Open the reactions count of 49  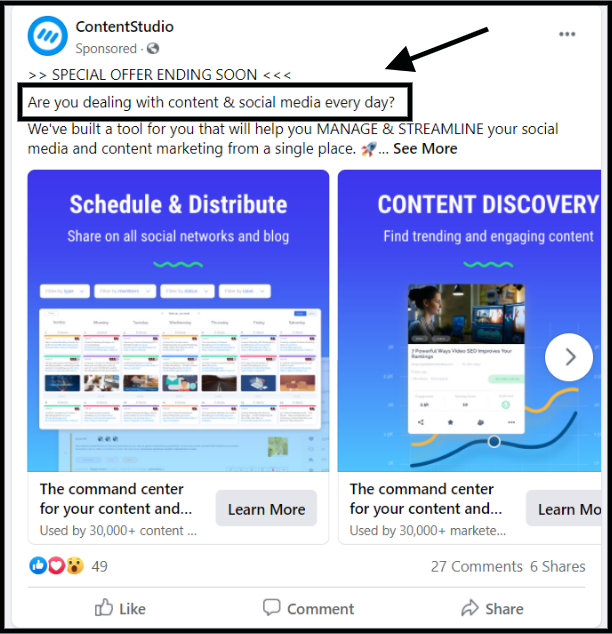pos(99,566)
